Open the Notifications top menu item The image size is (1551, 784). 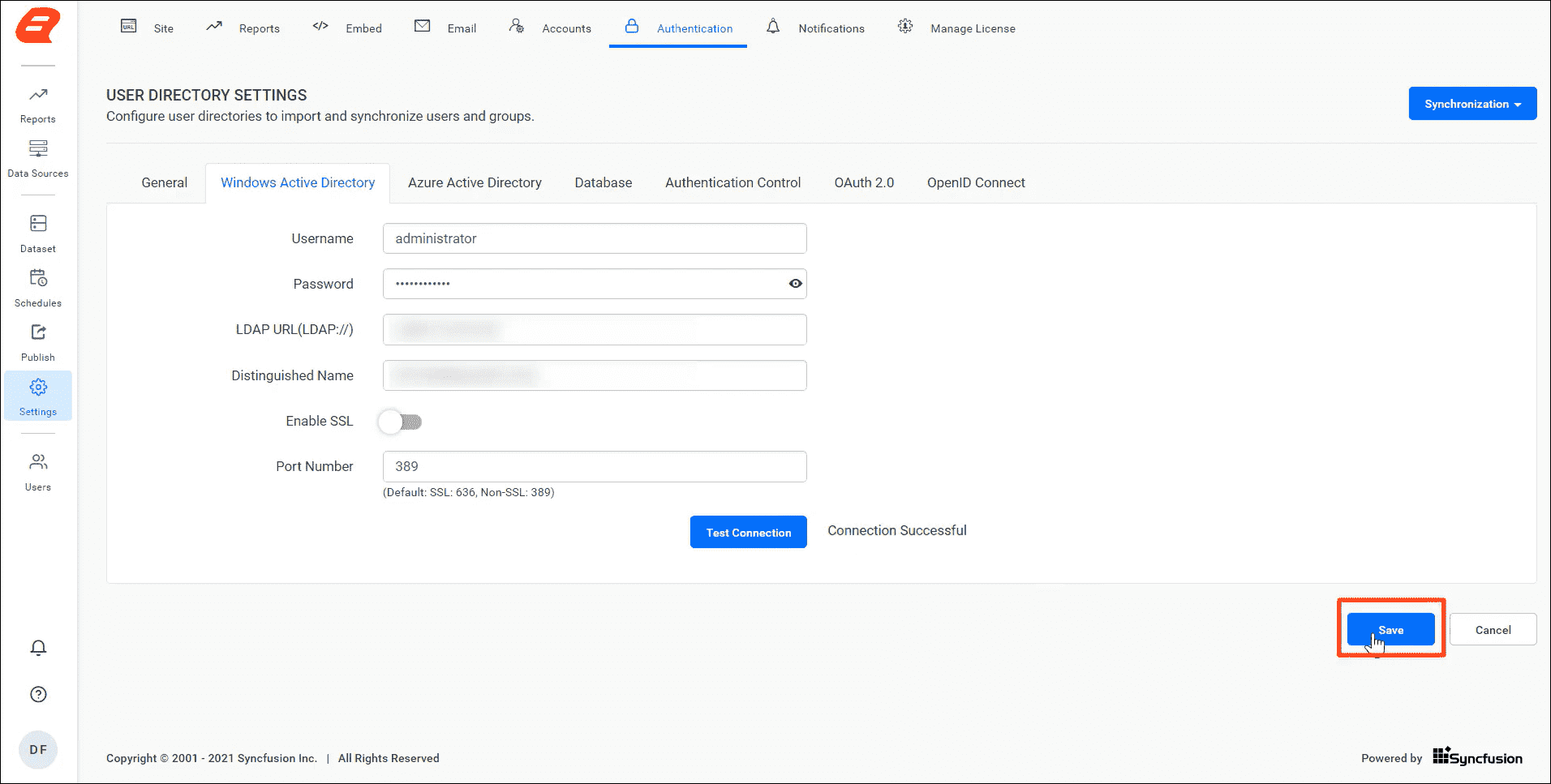tap(831, 28)
